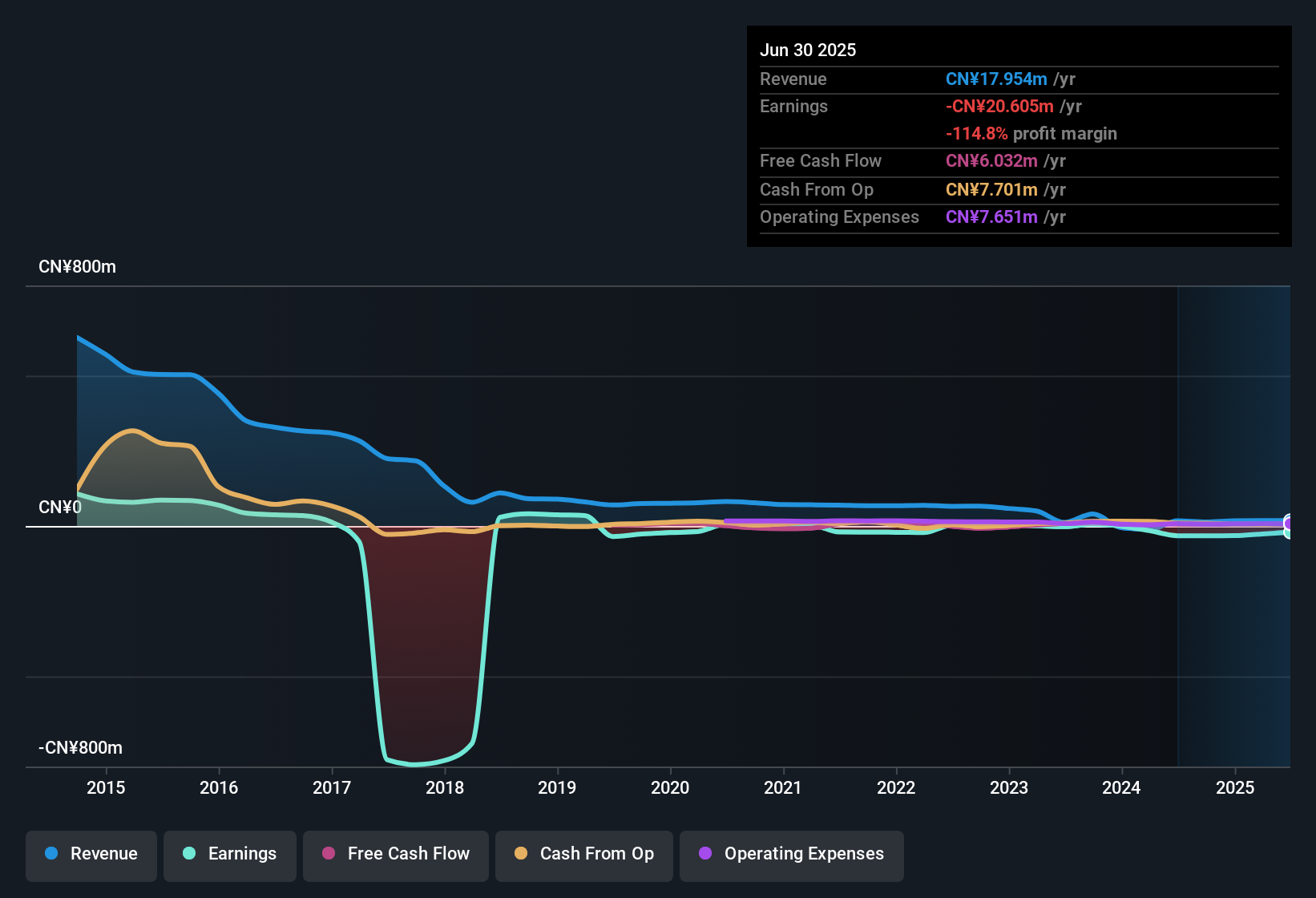The width and height of the screenshot is (1316, 898).
Task: Click the purple Operating Expenses legend dot
Action: click(706, 854)
